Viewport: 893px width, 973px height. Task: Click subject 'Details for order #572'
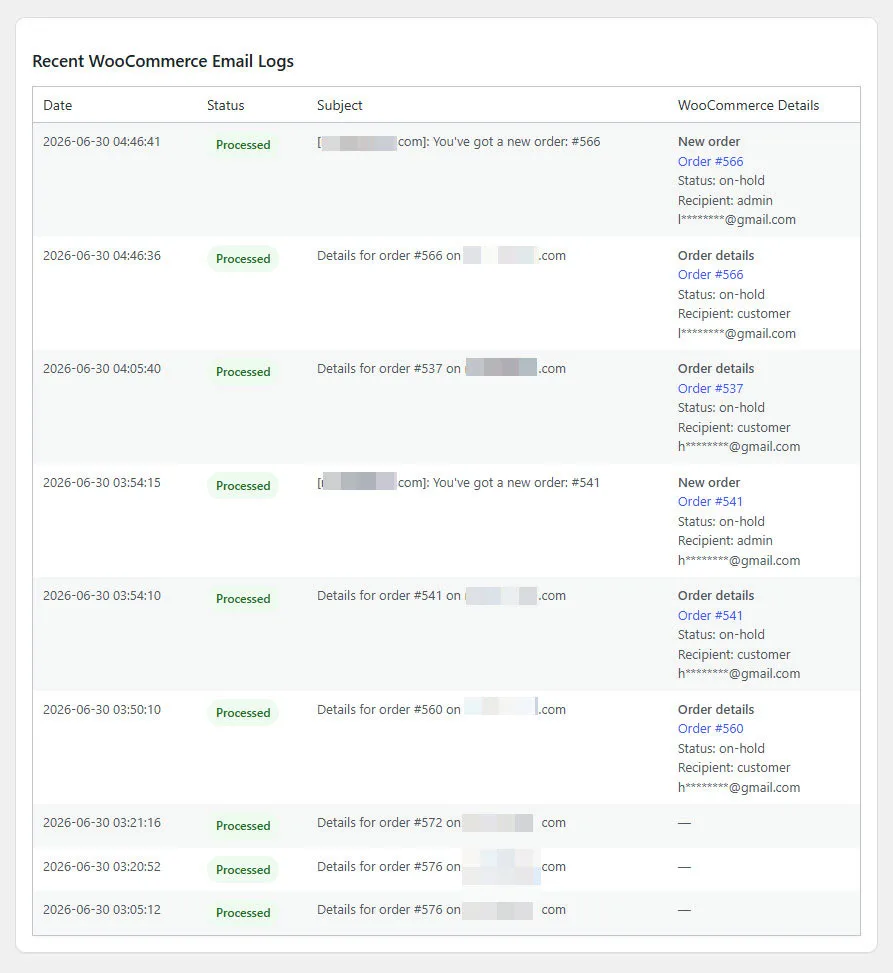click(380, 823)
